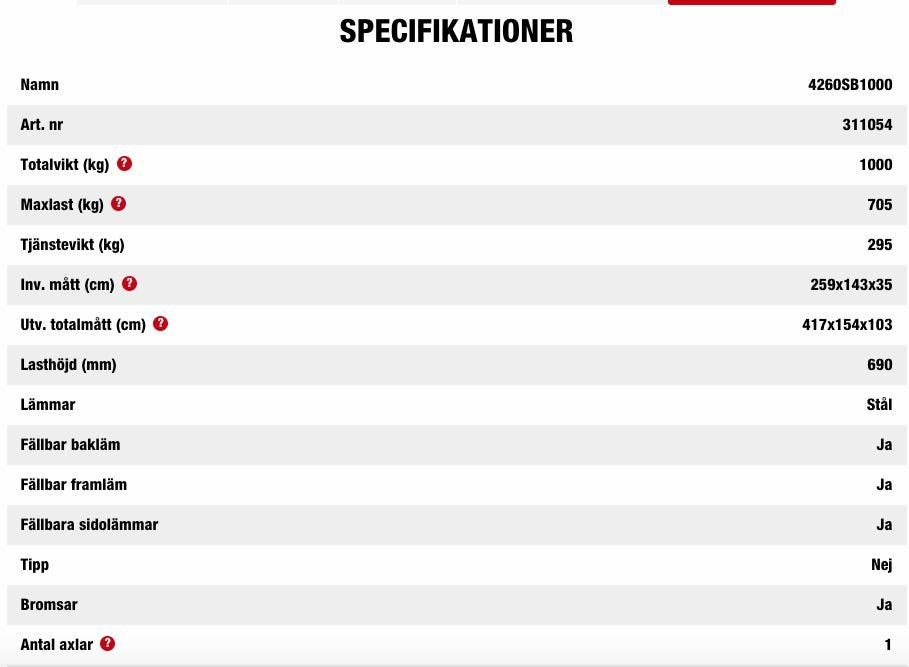The width and height of the screenshot is (909, 667).
Task: Click the Lasthöjd (mm) label
Action: pyautogui.click(x=68, y=365)
